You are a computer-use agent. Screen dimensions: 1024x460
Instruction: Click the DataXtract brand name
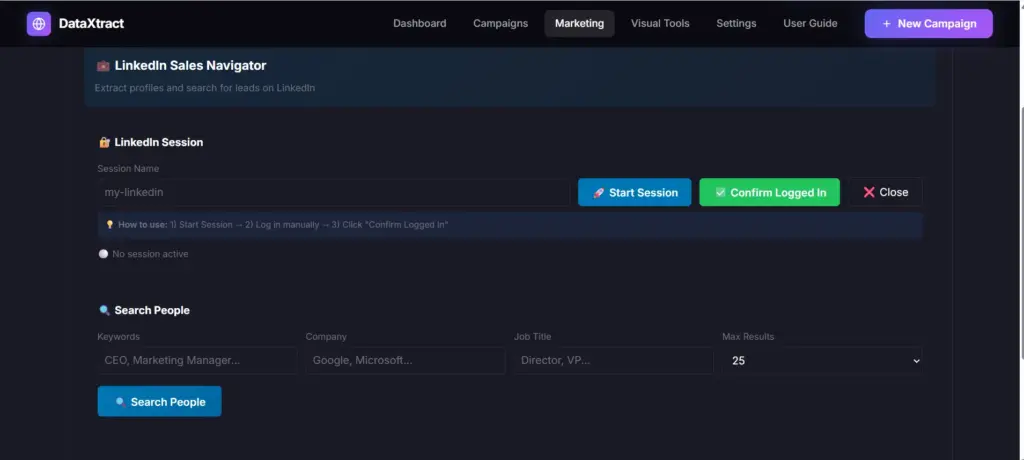[x=91, y=24]
